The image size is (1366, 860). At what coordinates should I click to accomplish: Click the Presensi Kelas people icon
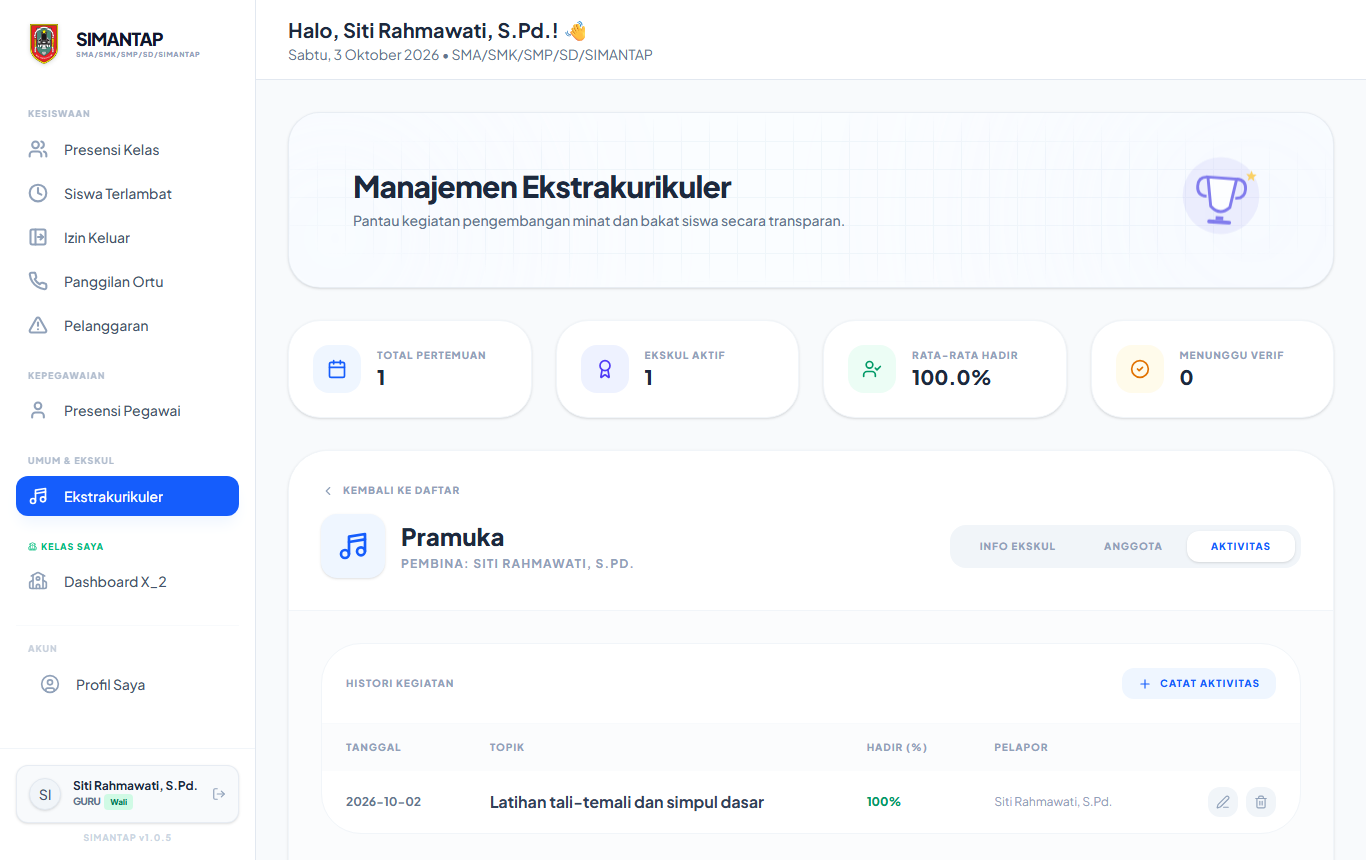(x=38, y=150)
